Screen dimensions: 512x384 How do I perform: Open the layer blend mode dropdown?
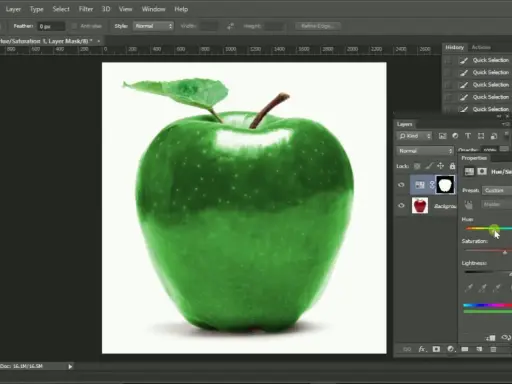pos(425,151)
